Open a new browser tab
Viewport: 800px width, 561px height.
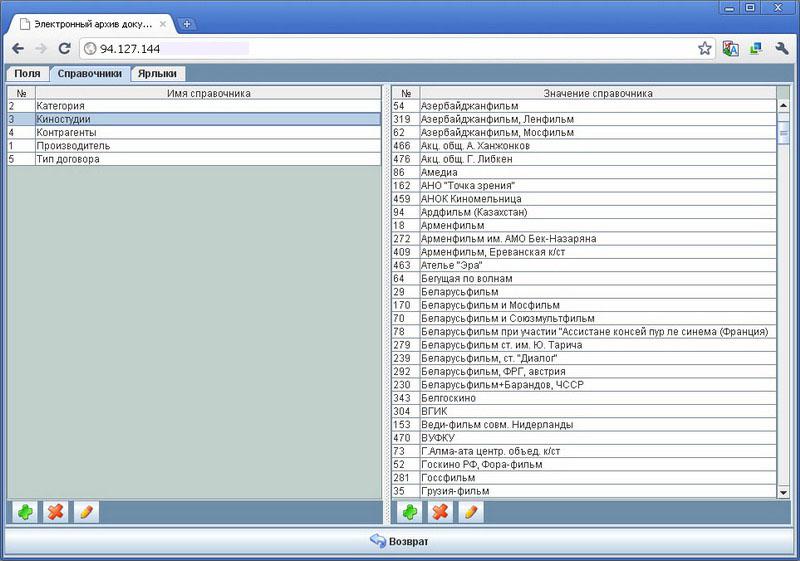coord(187,23)
